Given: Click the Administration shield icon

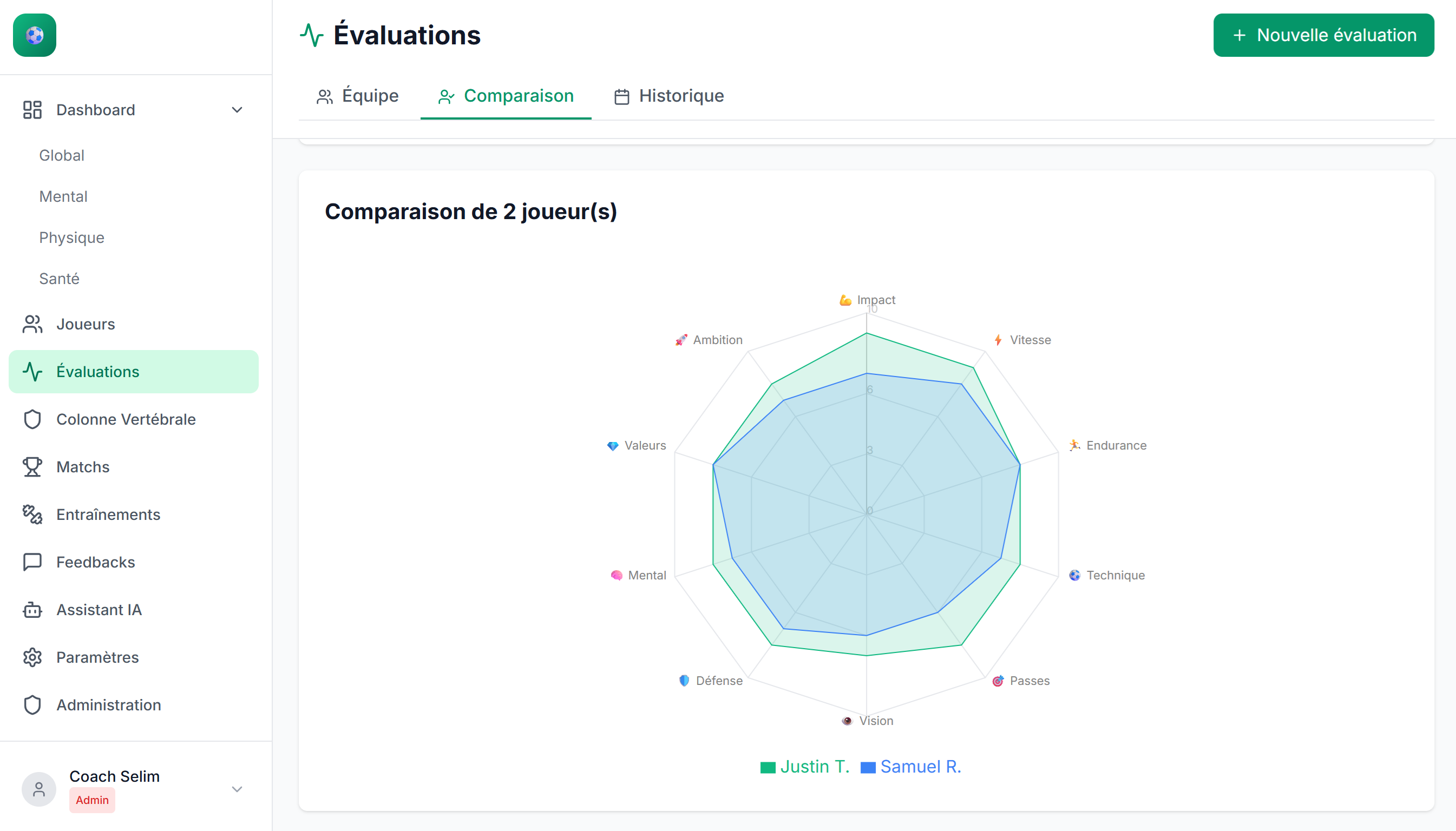Looking at the screenshot, I should (x=32, y=705).
